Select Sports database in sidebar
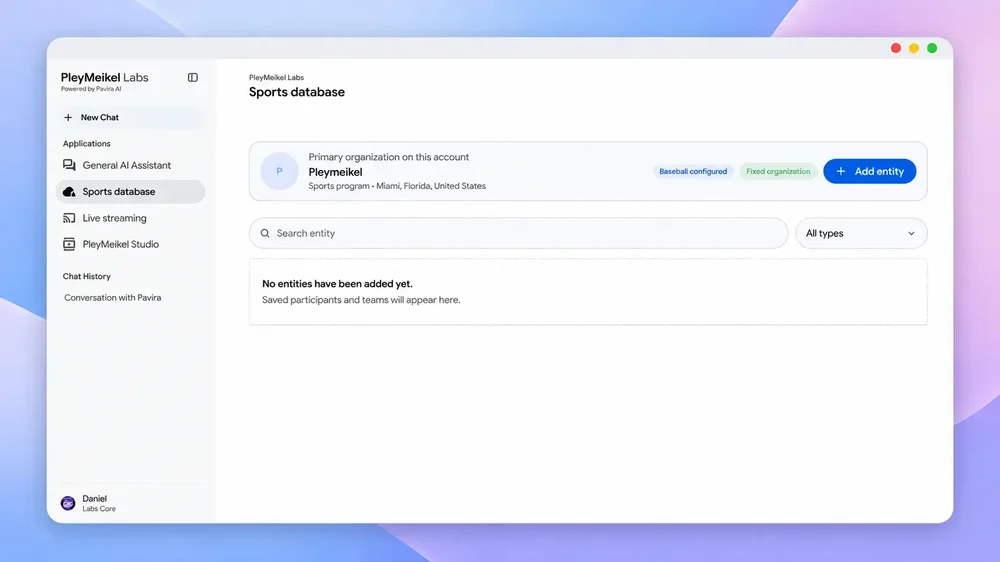Screen dimensions: 1000x562 [x=130, y=191]
